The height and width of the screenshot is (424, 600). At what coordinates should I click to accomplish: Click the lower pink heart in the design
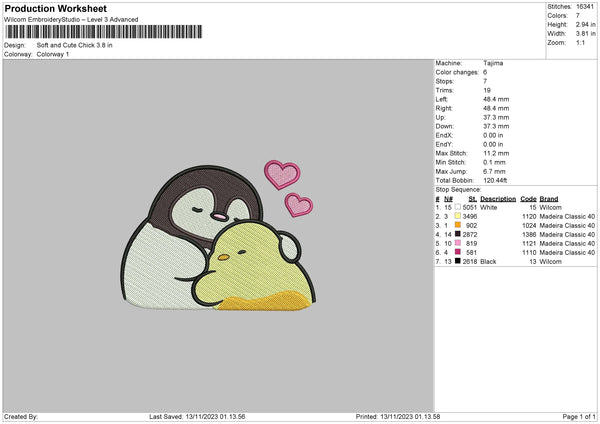coord(298,204)
